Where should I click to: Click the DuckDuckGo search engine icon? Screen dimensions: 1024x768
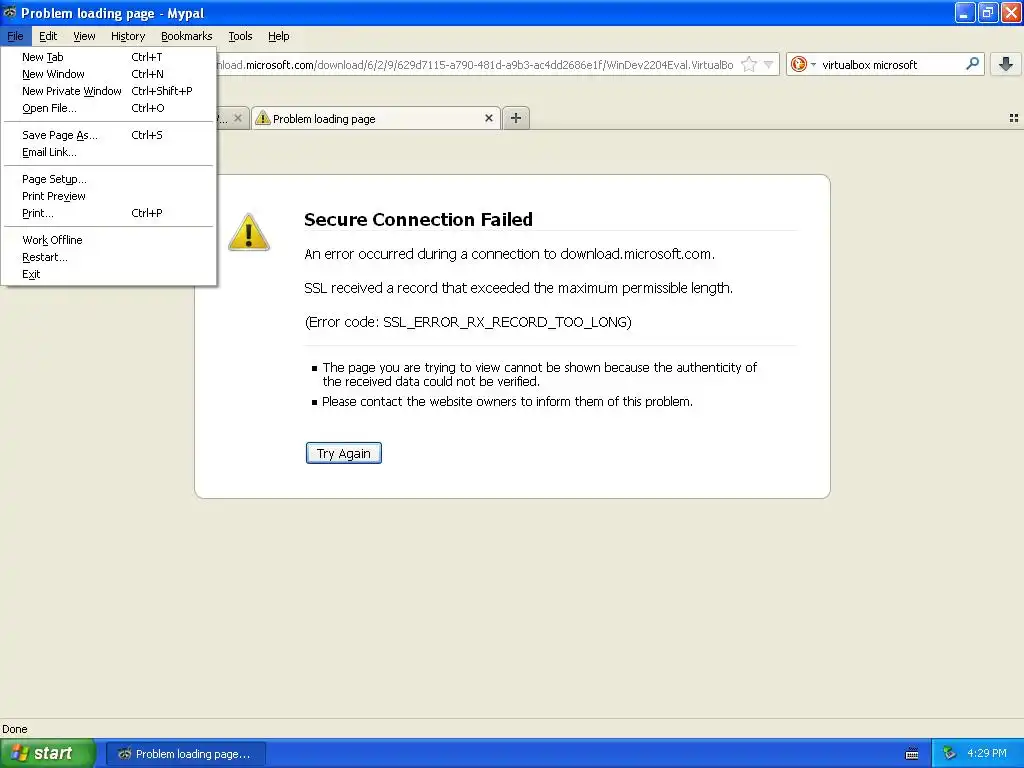[798, 64]
